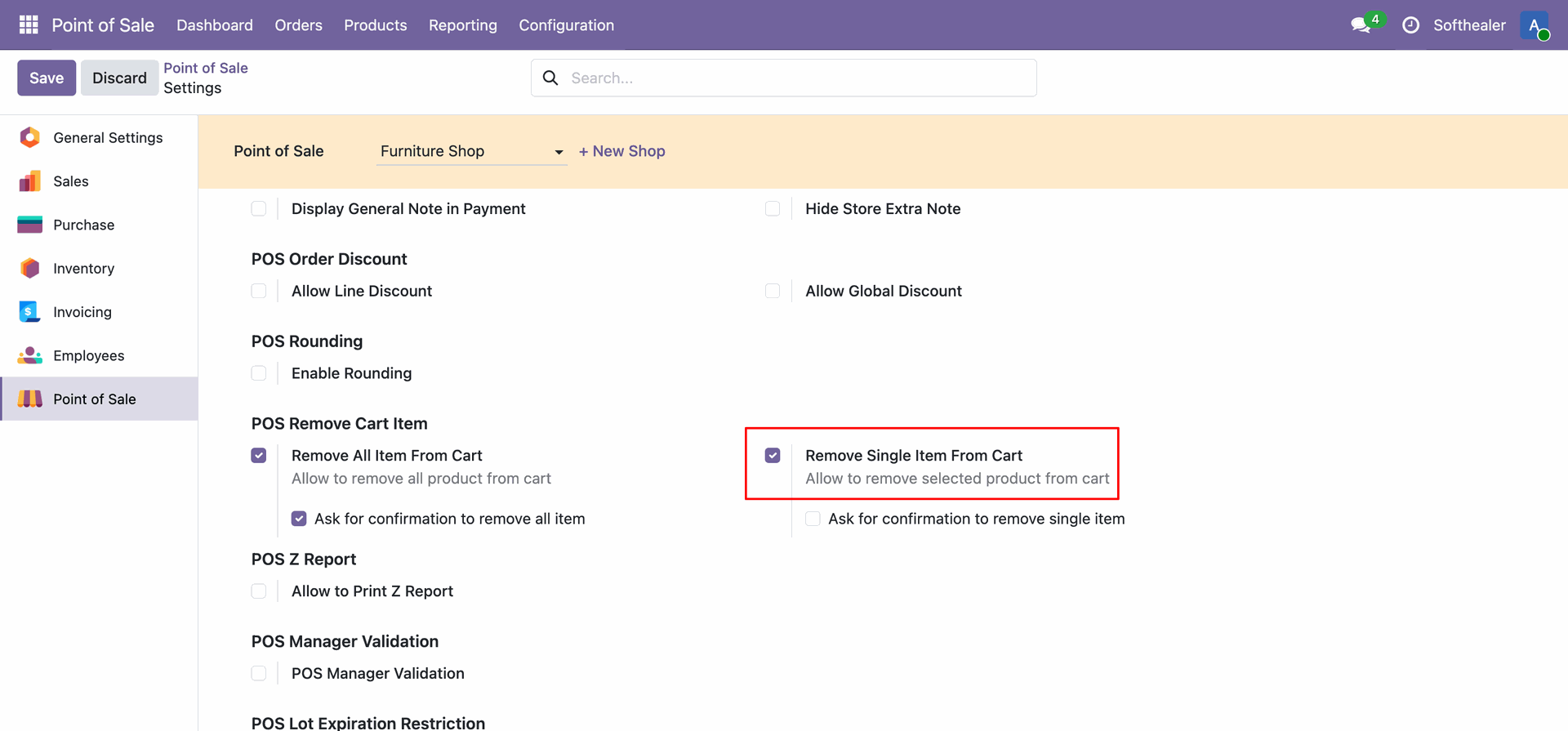Toggle Enable Rounding checkbox
The height and width of the screenshot is (731, 1568).
[259, 373]
